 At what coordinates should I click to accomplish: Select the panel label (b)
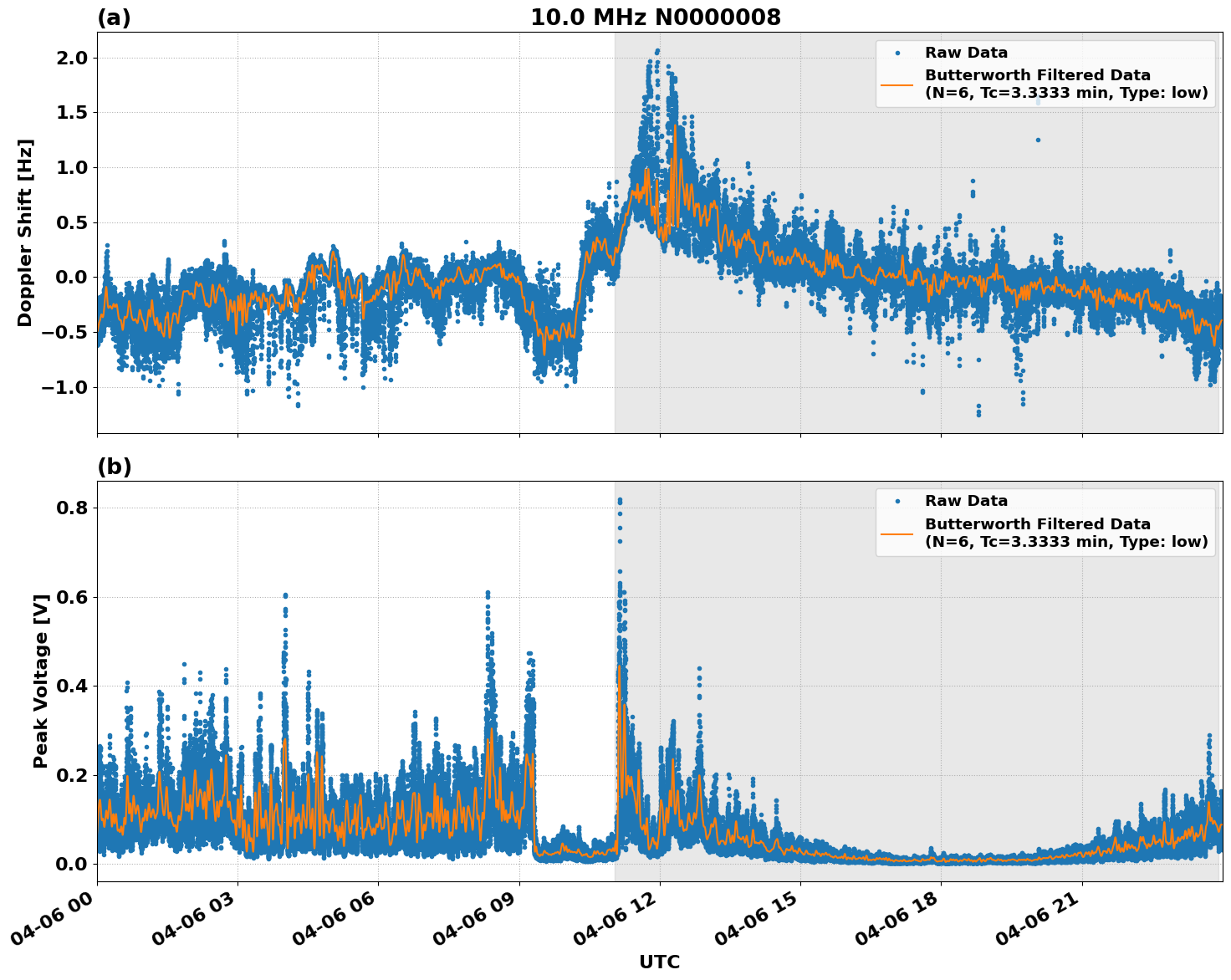coord(115,466)
